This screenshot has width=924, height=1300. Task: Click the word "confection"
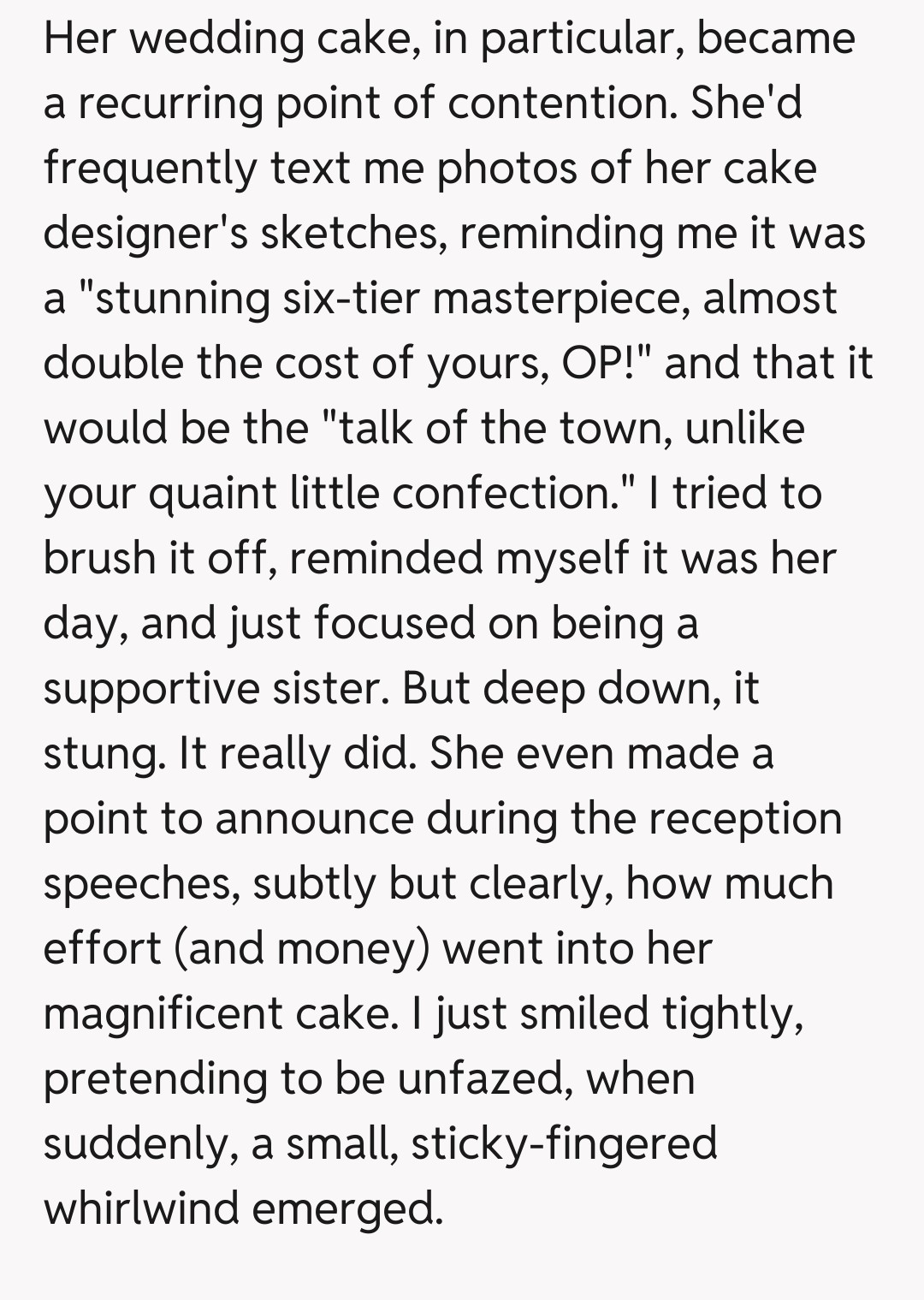(x=509, y=495)
